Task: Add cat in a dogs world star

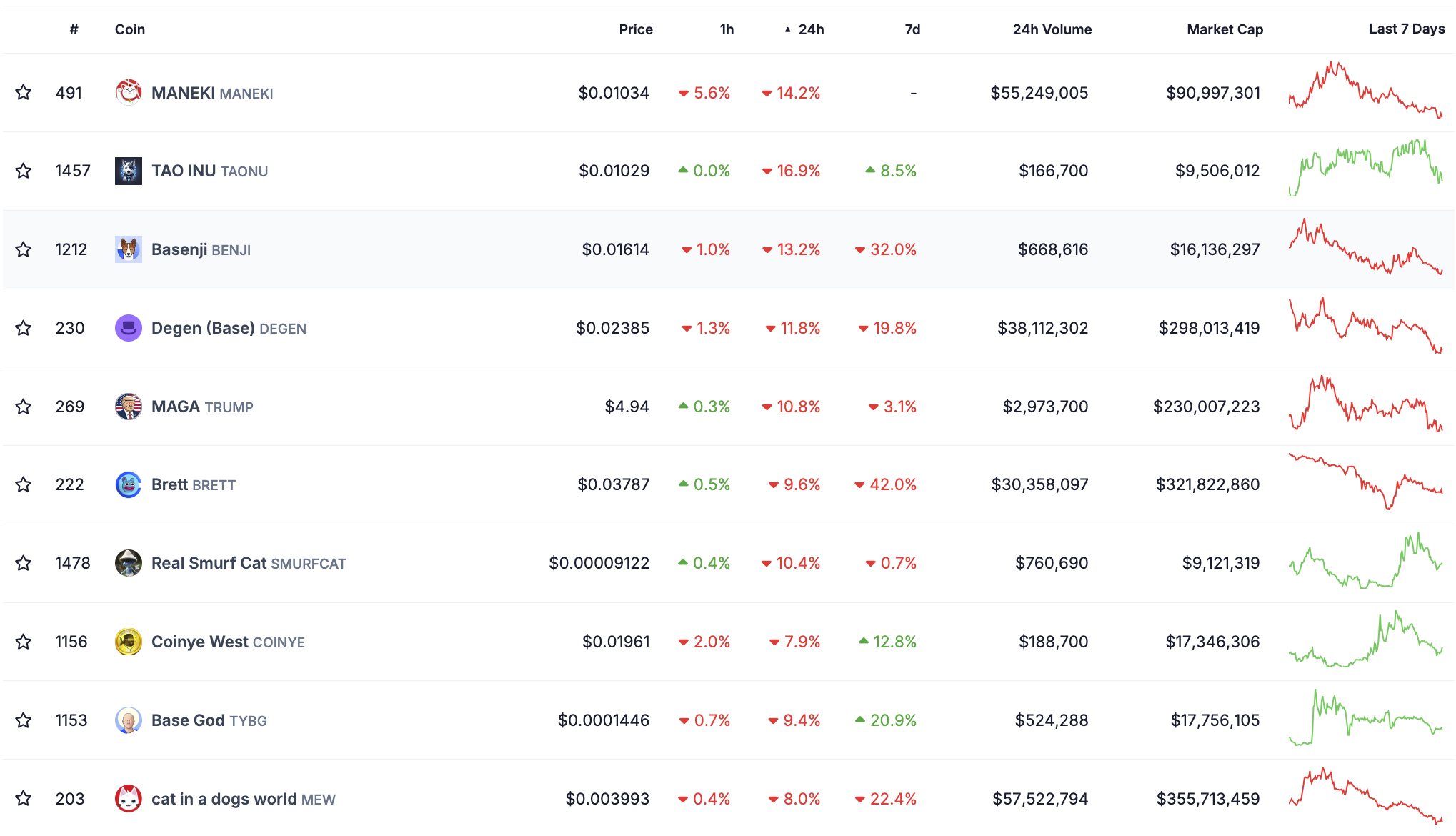Action: coord(24,798)
